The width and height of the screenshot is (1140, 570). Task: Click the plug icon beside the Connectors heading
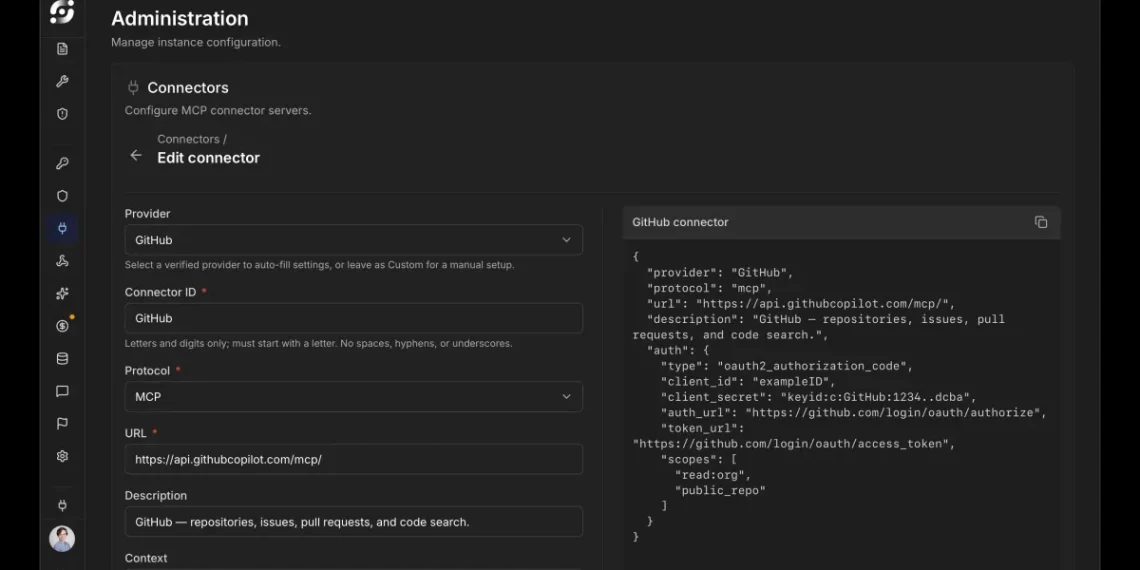133,88
